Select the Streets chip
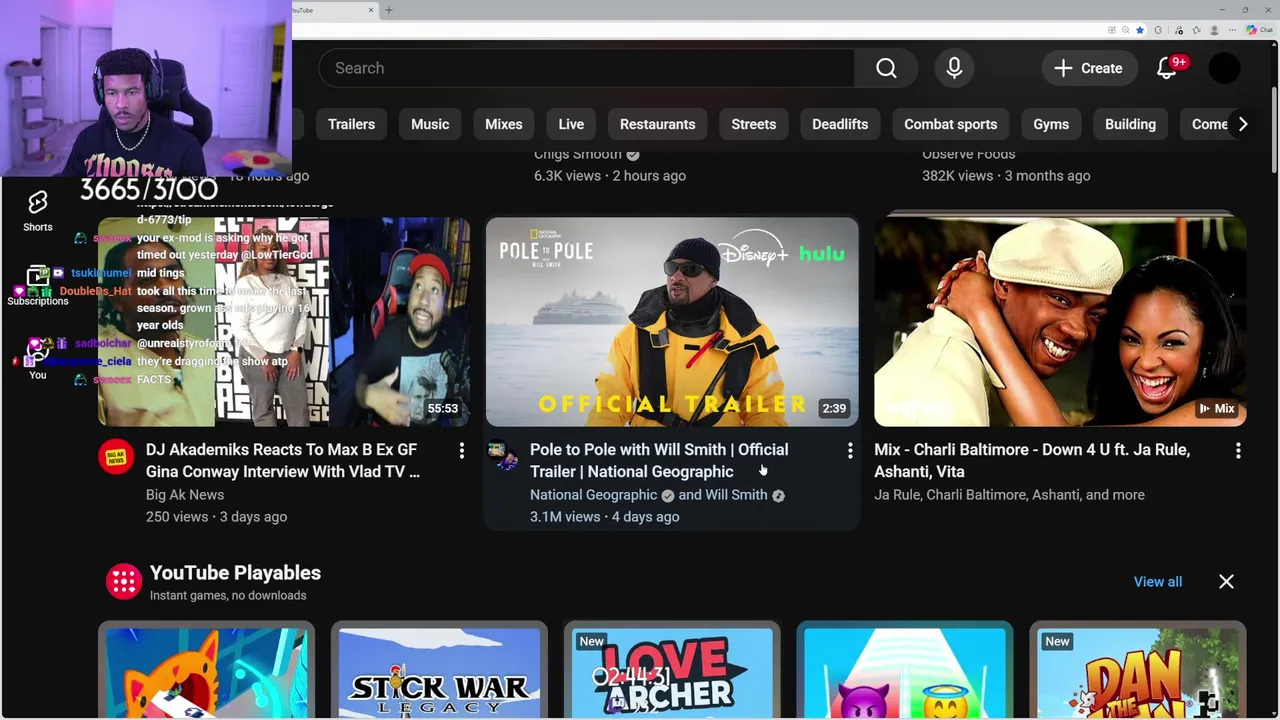This screenshot has width=1280, height=720. [753, 124]
